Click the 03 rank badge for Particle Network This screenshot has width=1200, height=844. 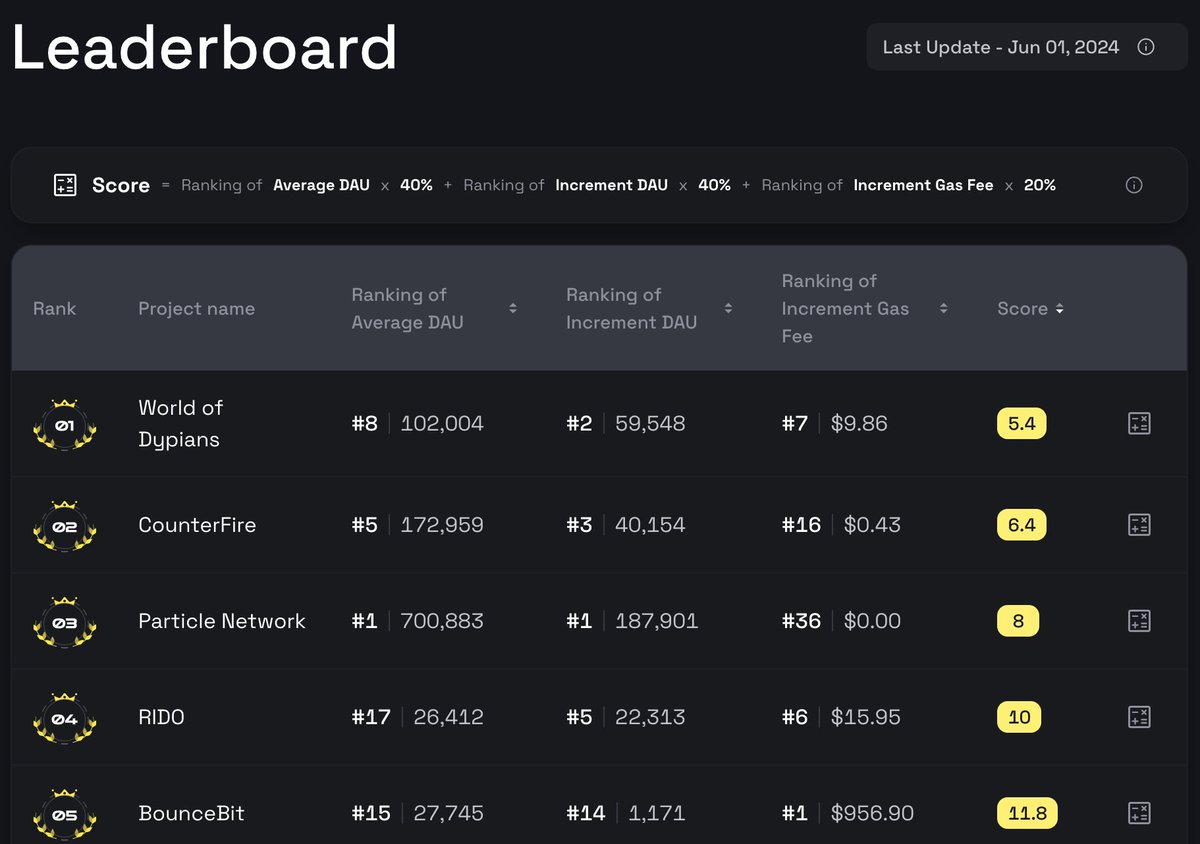point(65,621)
